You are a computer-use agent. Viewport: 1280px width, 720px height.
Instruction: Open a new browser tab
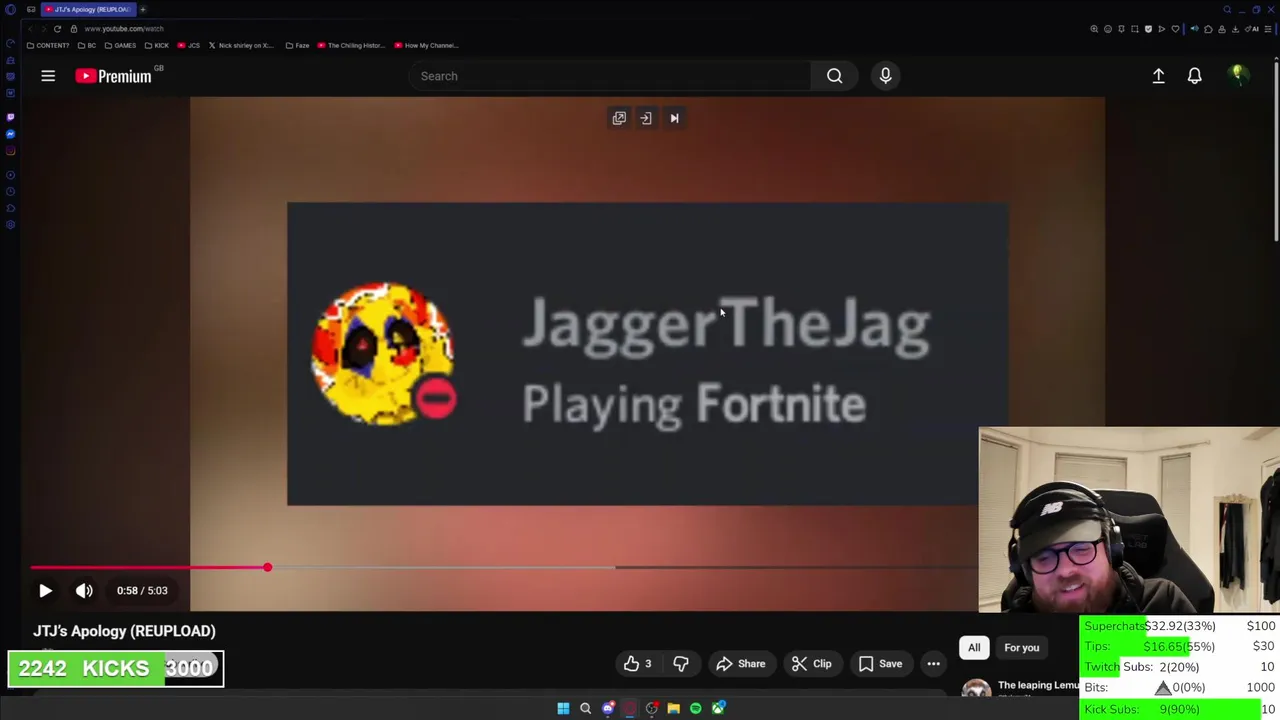coord(143,9)
